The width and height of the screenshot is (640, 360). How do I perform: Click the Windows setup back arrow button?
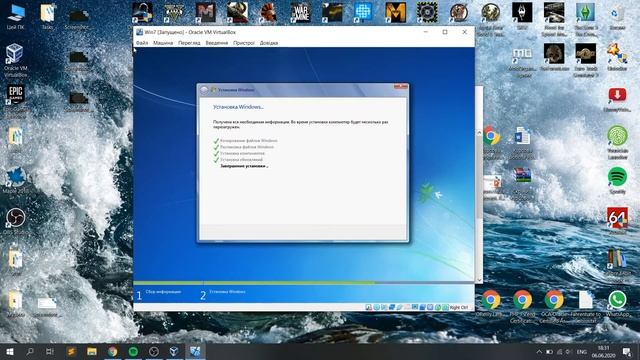pyautogui.click(x=204, y=90)
